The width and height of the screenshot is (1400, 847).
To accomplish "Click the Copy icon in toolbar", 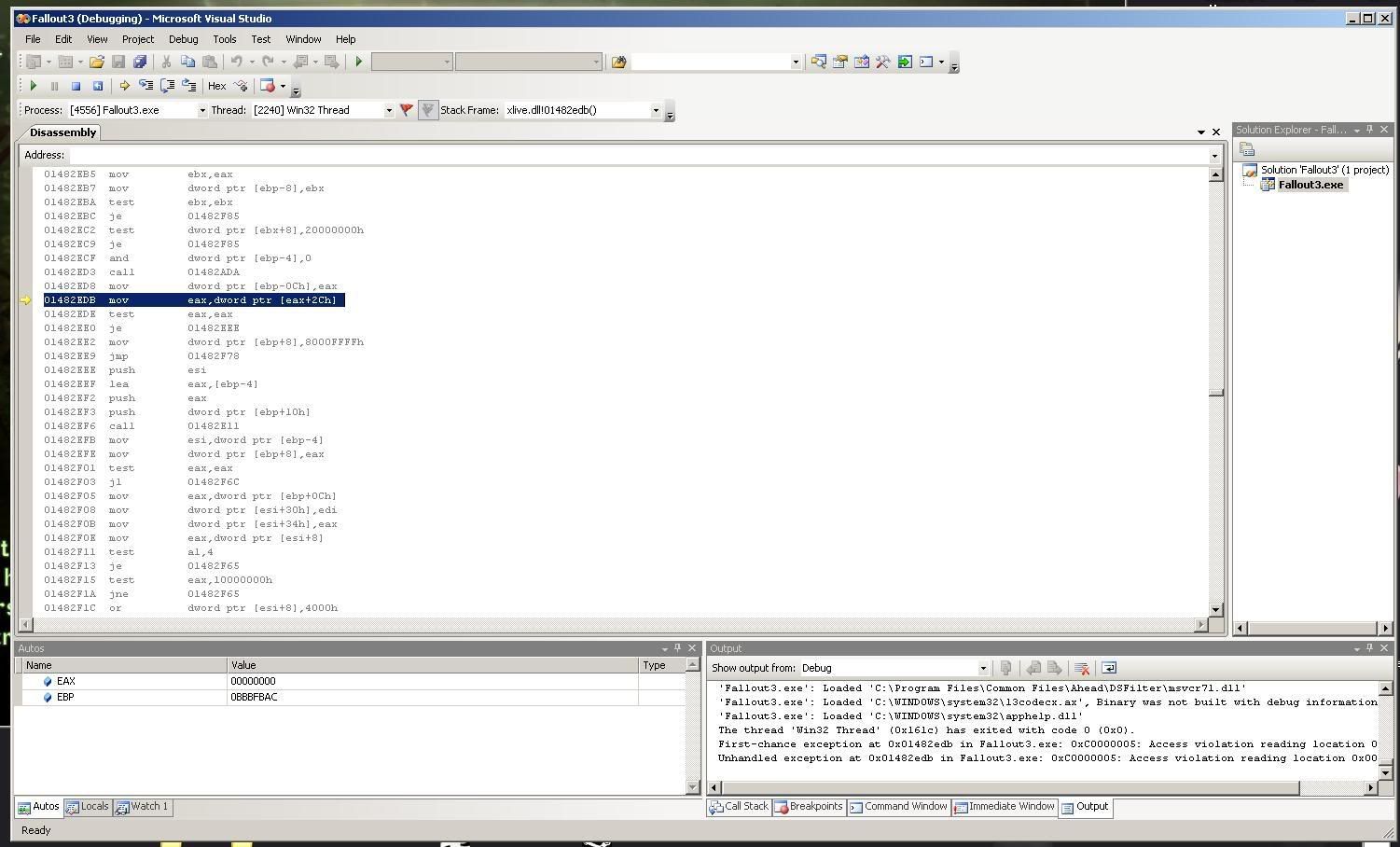I will [187, 62].
